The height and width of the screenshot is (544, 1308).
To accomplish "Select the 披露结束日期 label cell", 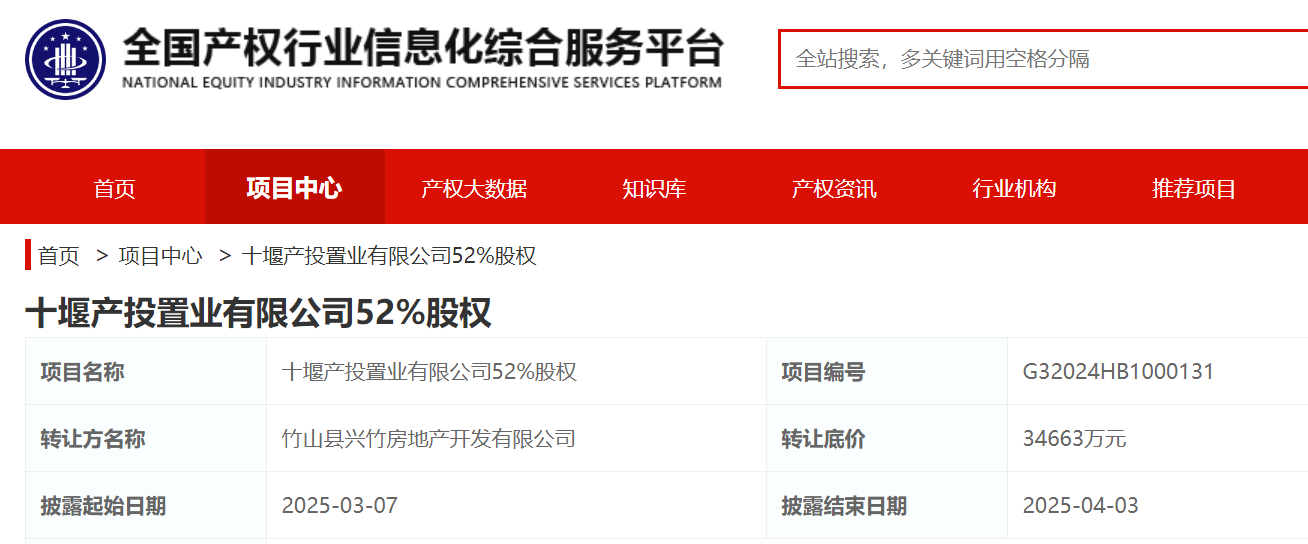I will [887, 506].
